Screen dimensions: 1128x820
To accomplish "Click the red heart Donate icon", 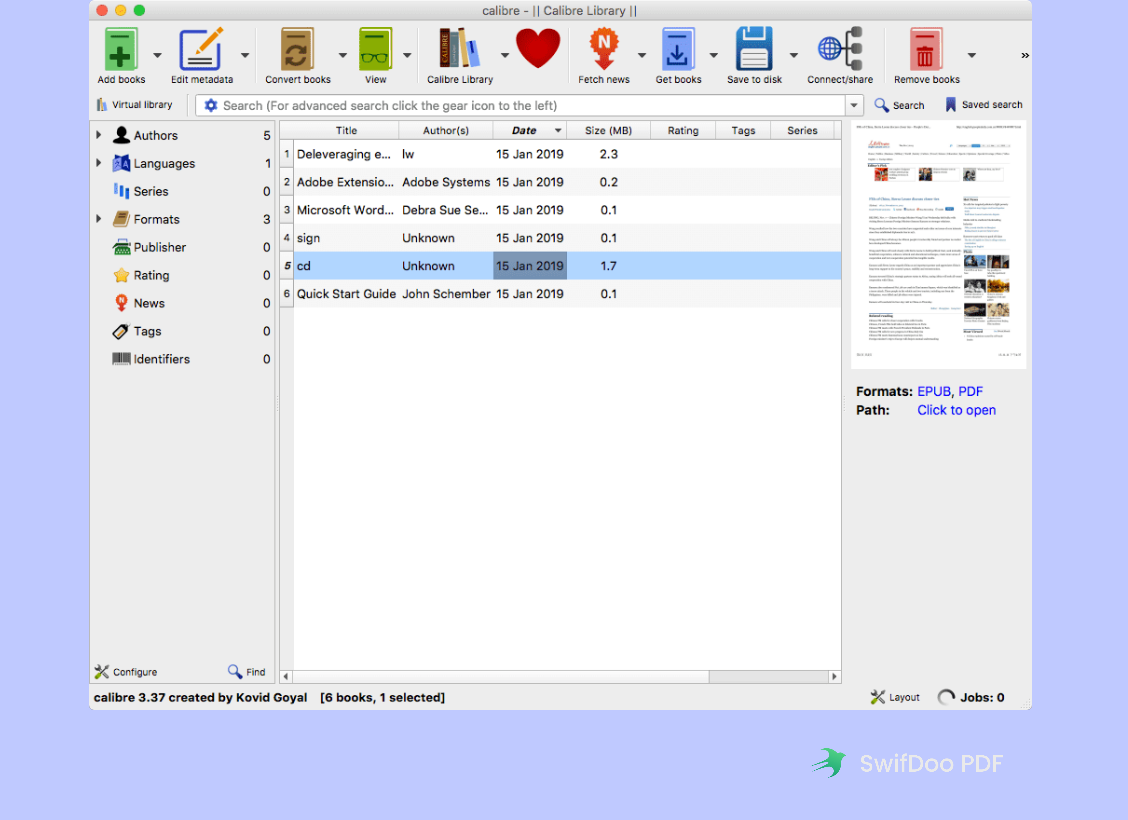I will coord(537,49).
